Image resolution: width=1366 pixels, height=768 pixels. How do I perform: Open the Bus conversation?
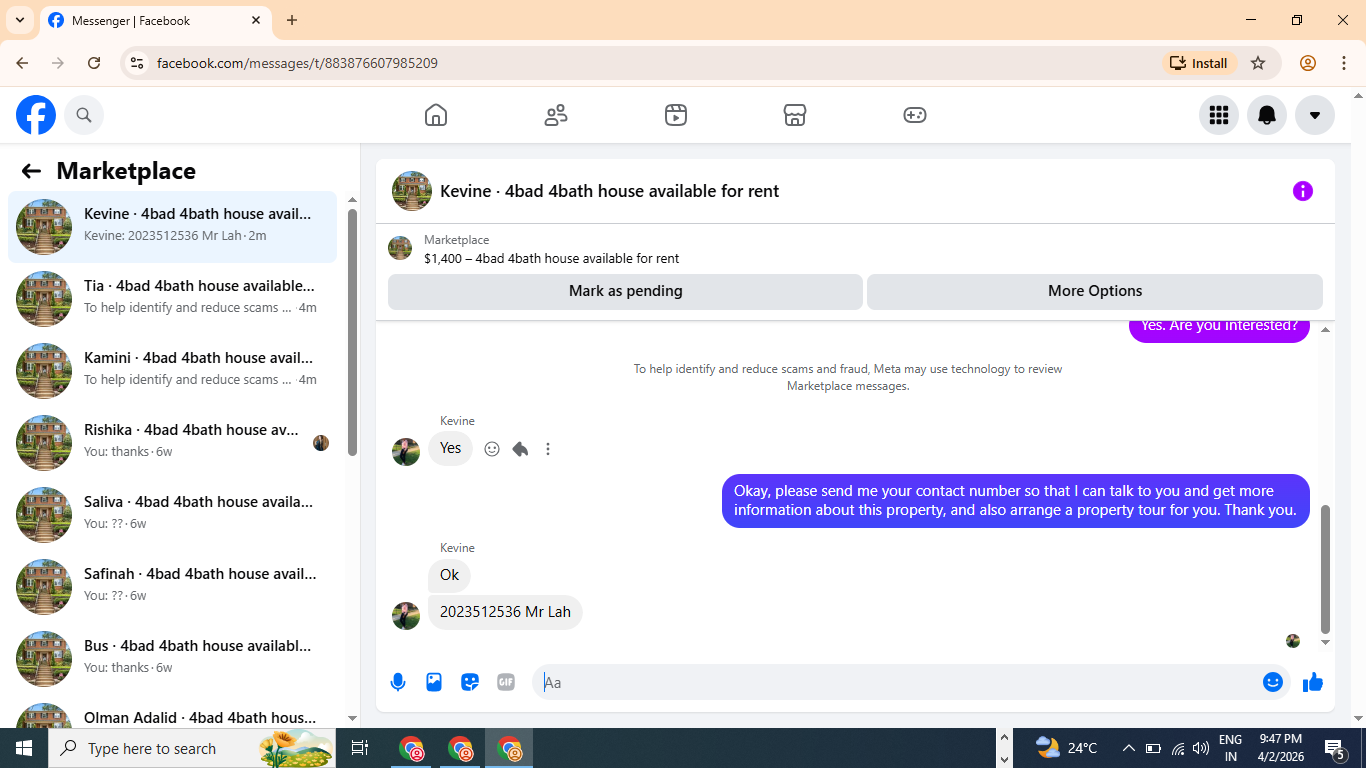coord(173,659)
